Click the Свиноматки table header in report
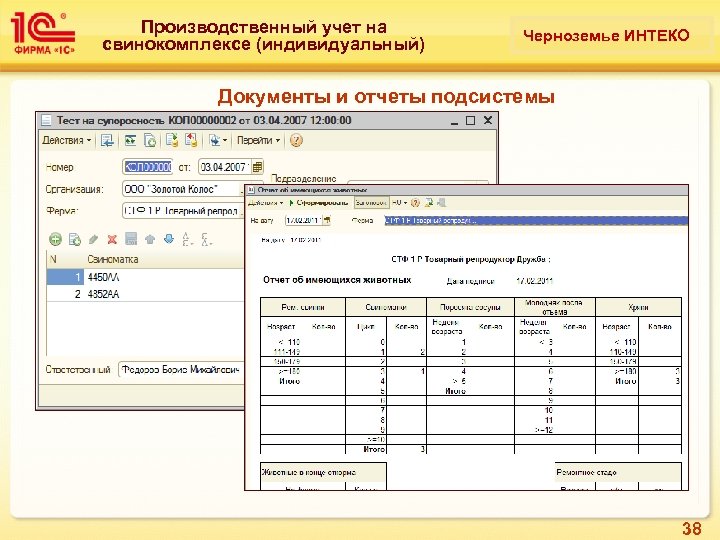Viewport: 720px width, 540px height. pos(386,307)
